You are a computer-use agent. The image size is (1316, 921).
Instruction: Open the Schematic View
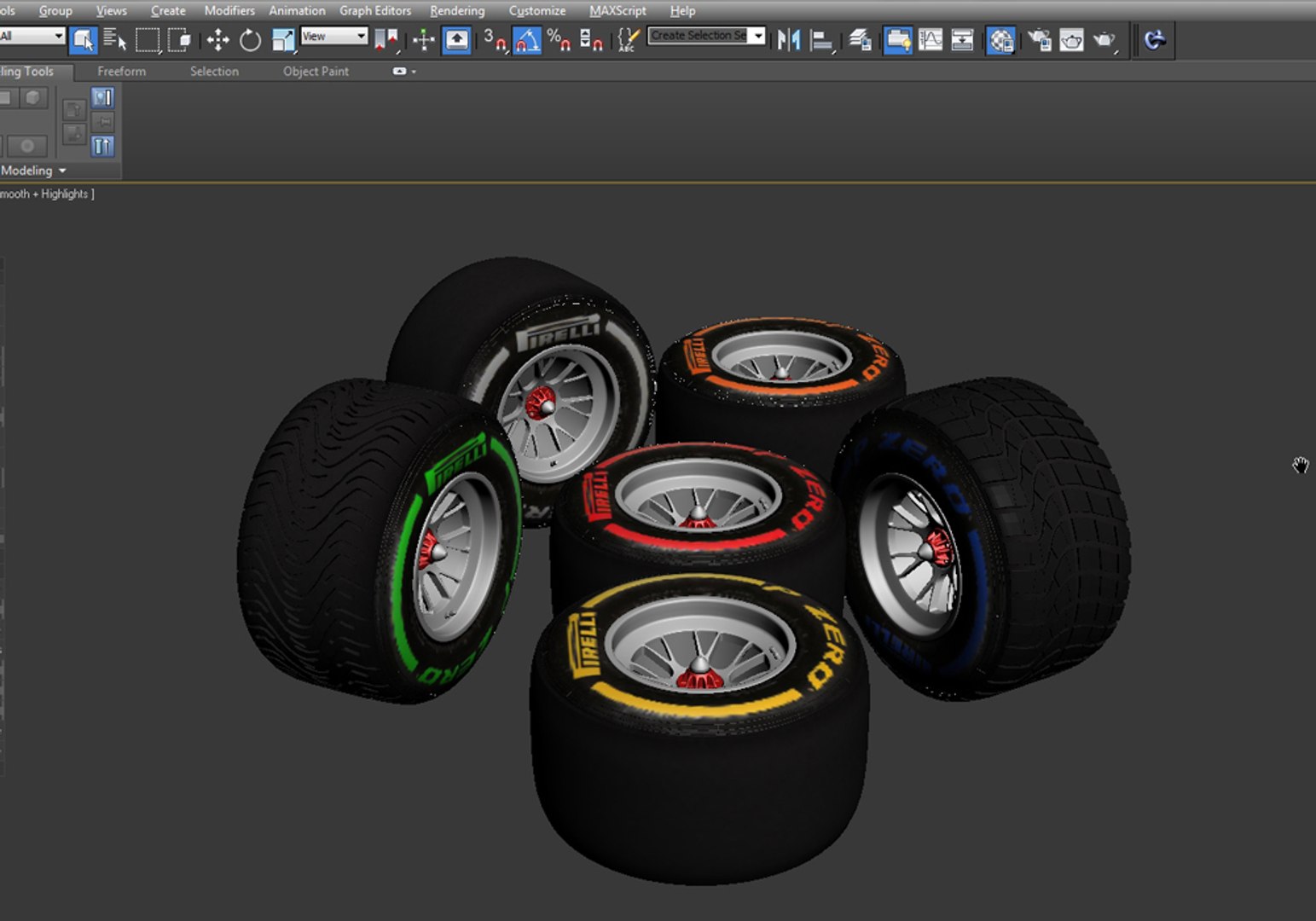(962, 39)
